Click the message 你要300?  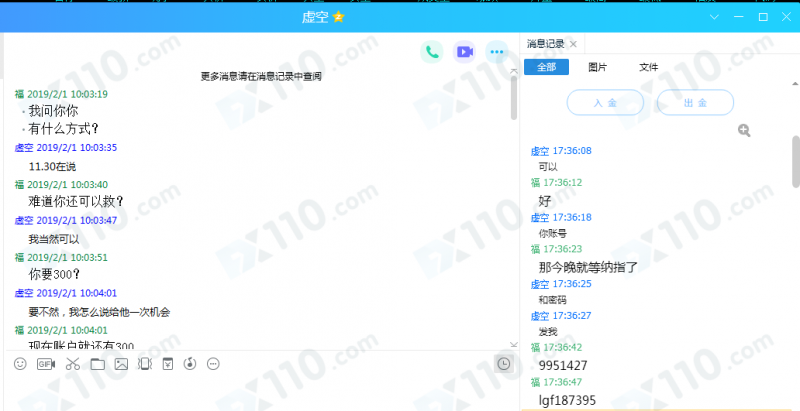click(x=54, y=274)
